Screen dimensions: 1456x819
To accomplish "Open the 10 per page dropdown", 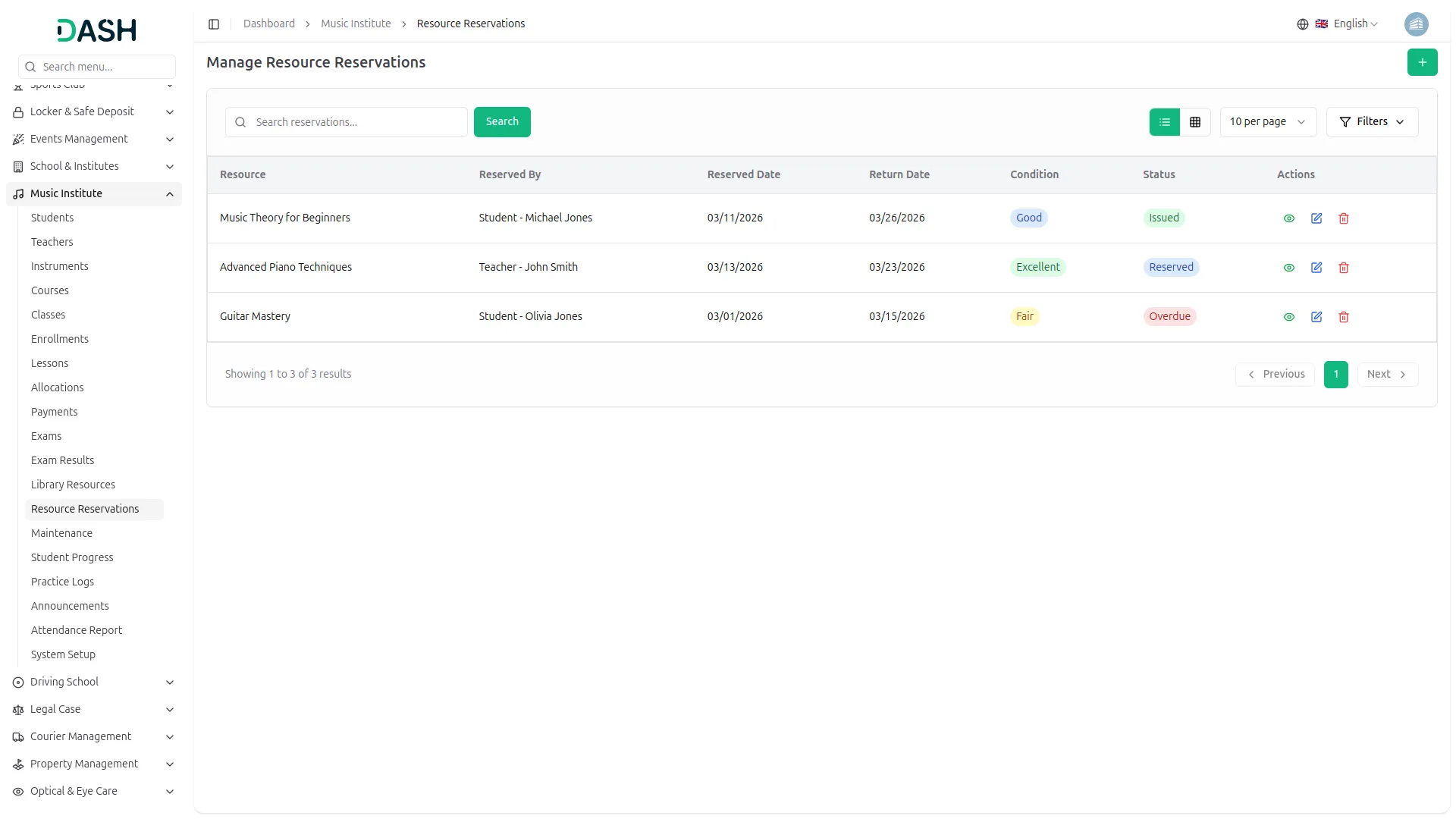I will point(1268,122).
